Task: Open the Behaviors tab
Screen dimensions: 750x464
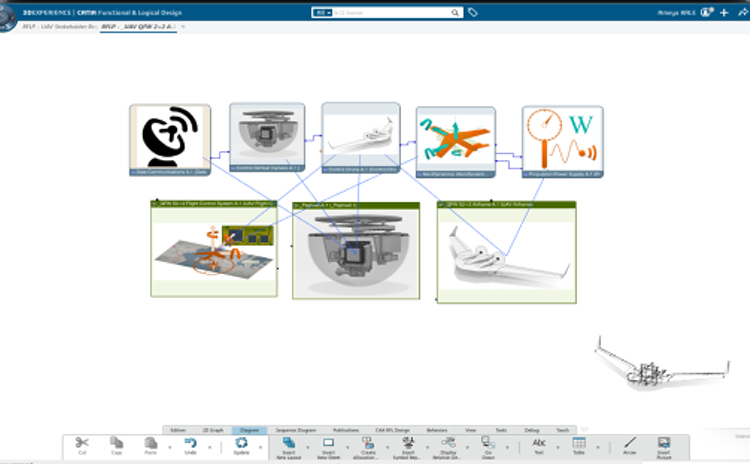Action: pyautogui.click(x=437, y=429)
